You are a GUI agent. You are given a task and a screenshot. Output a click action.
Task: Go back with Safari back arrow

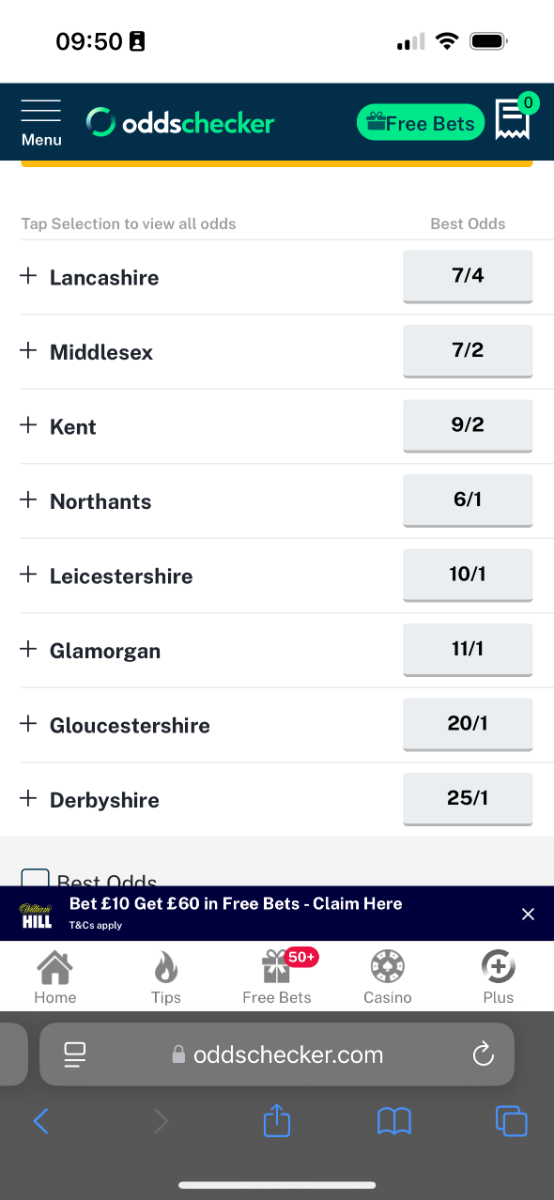point(41,1121)
